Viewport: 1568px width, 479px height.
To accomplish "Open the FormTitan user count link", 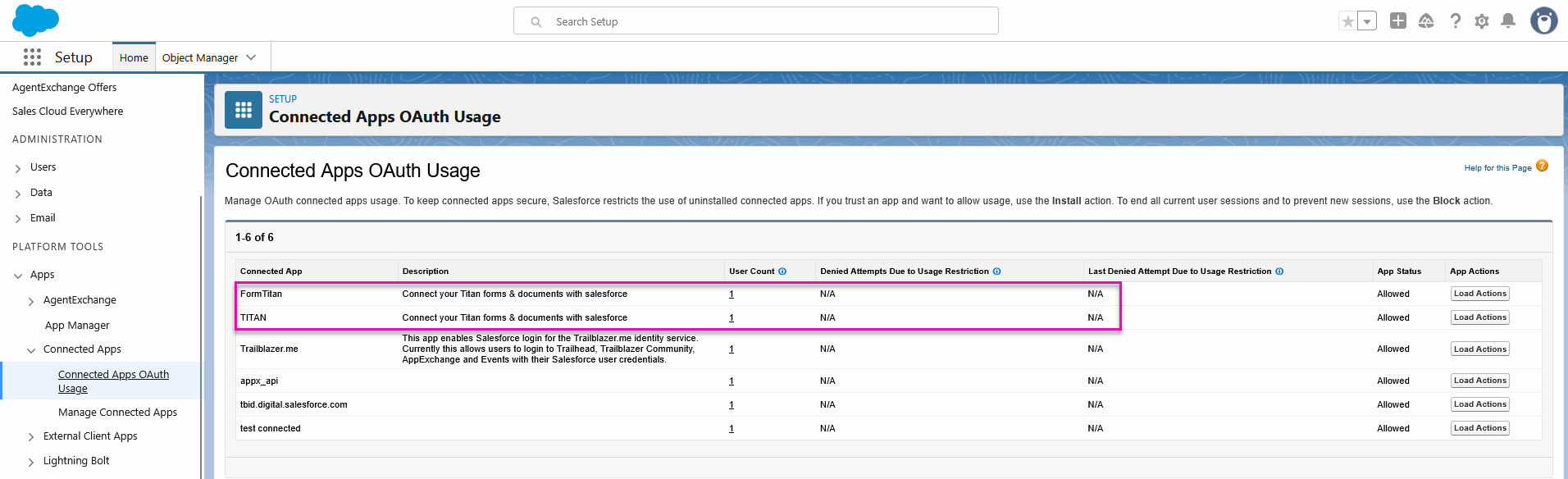I will (732, 294).
